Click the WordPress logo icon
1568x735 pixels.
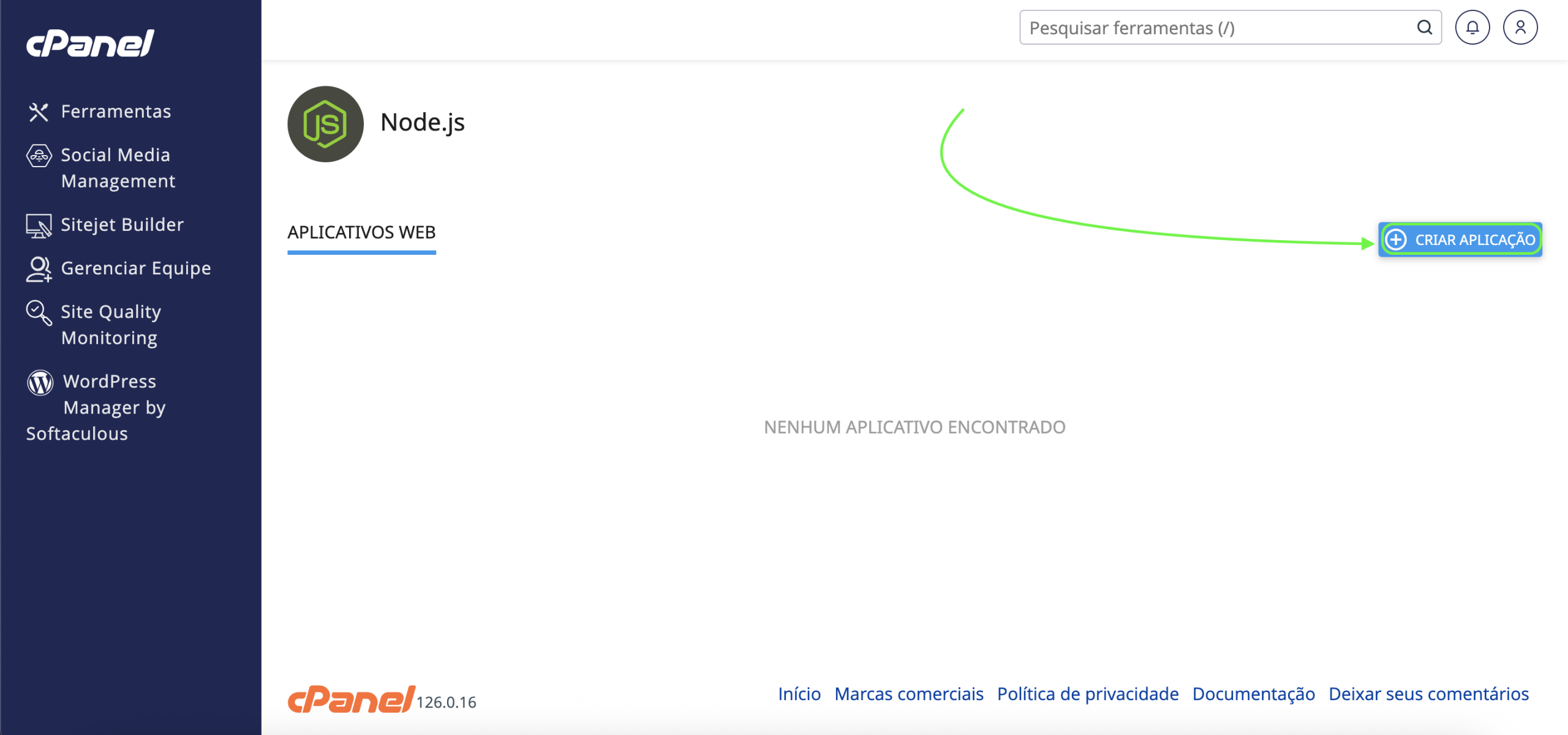pos(40,383)
